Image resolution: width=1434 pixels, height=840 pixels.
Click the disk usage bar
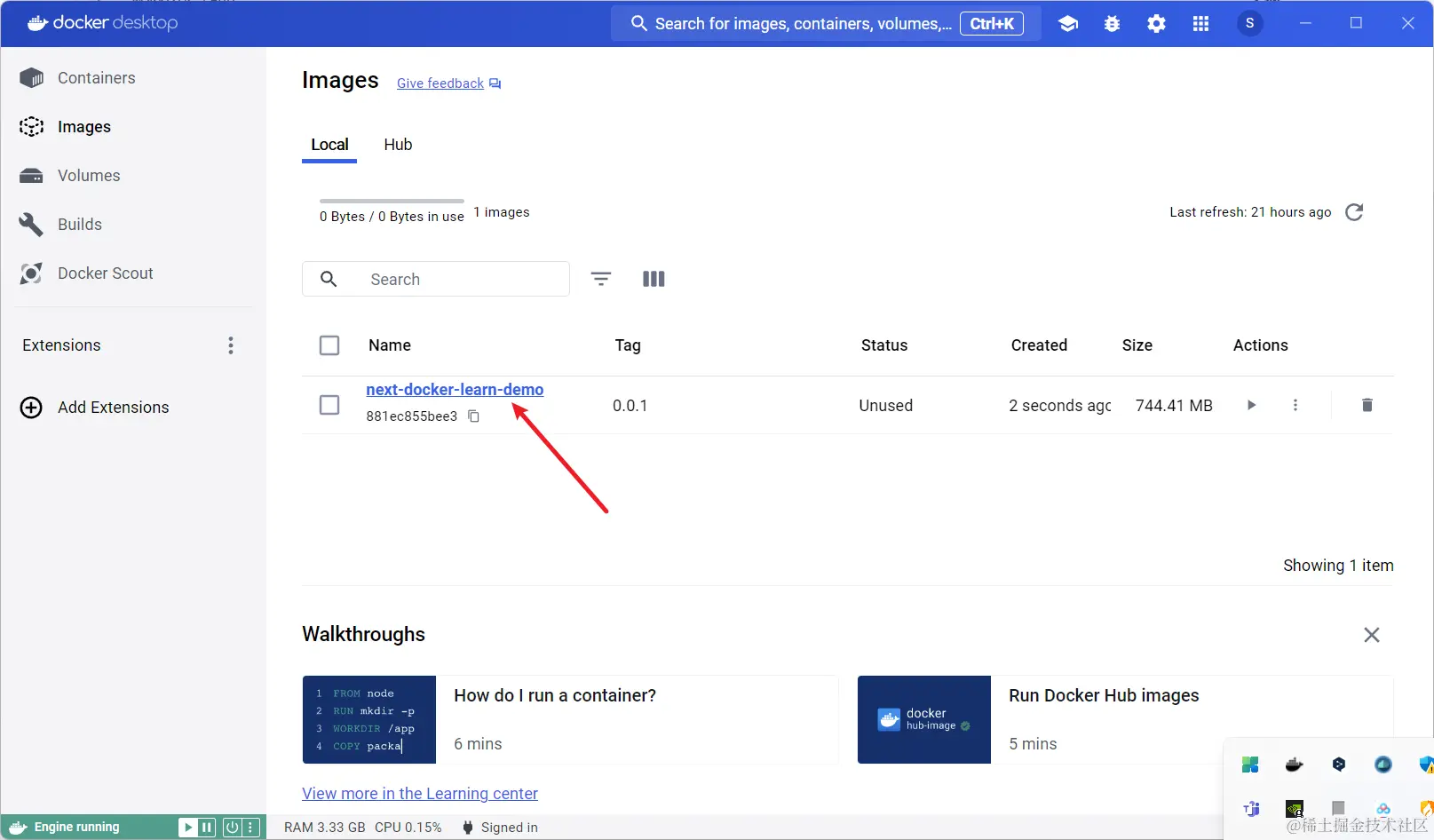click(392, 202)
